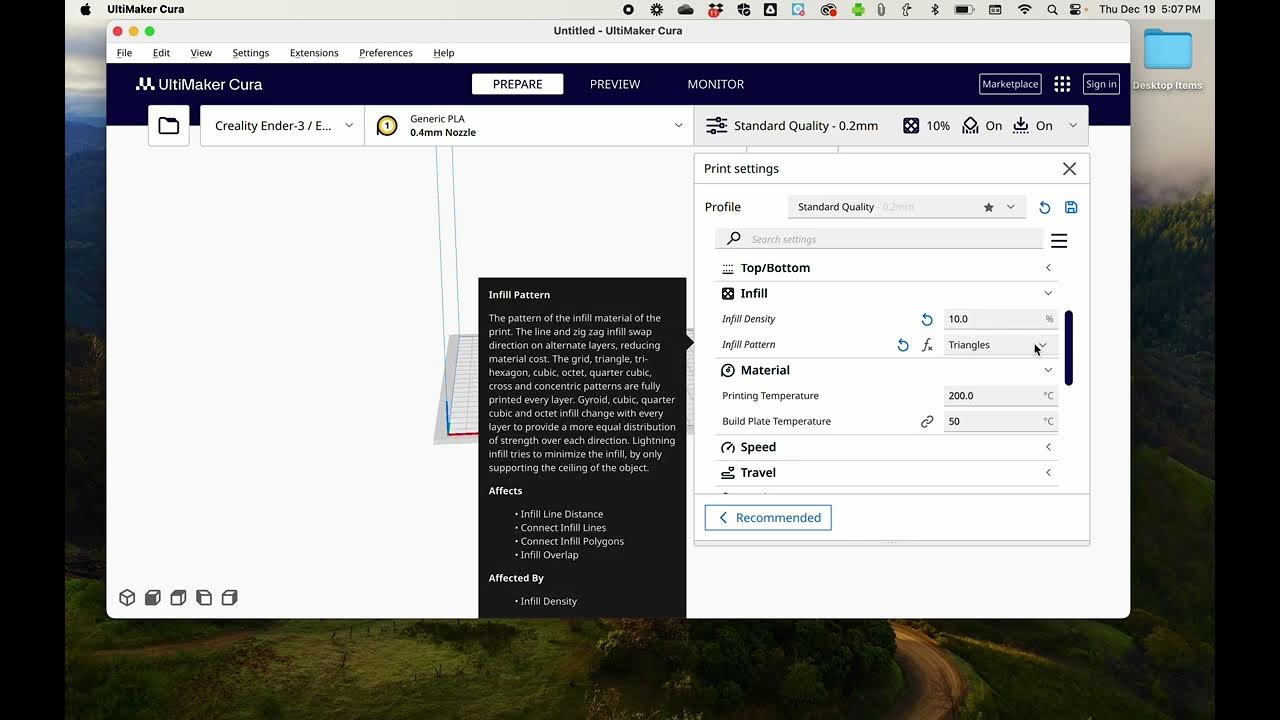Open the File menu
This screenshot has width=1280, height=720.
(x=124, y=53)
